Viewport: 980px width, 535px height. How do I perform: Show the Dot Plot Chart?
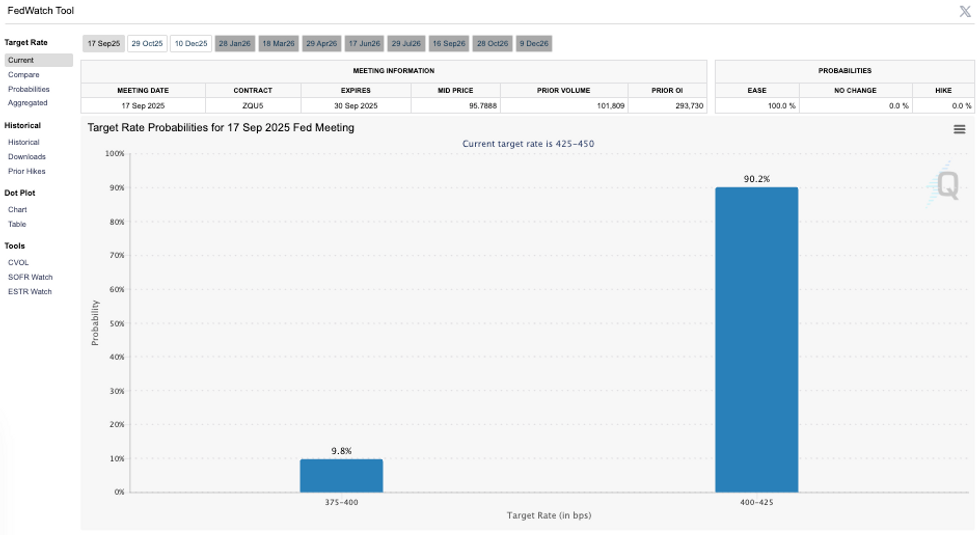[18, 210]
